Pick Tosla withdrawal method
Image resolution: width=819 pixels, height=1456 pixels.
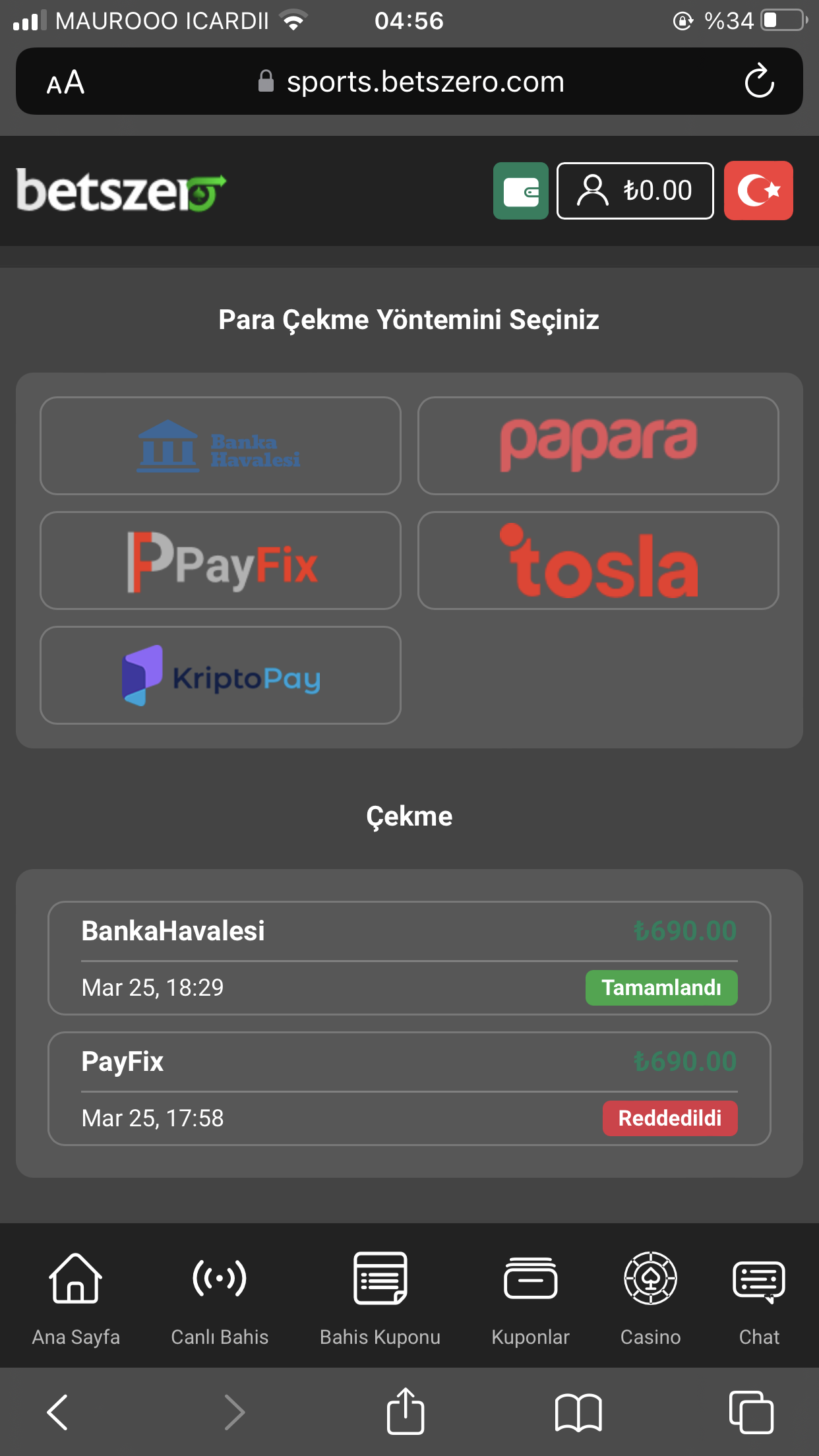click(597, 561)
